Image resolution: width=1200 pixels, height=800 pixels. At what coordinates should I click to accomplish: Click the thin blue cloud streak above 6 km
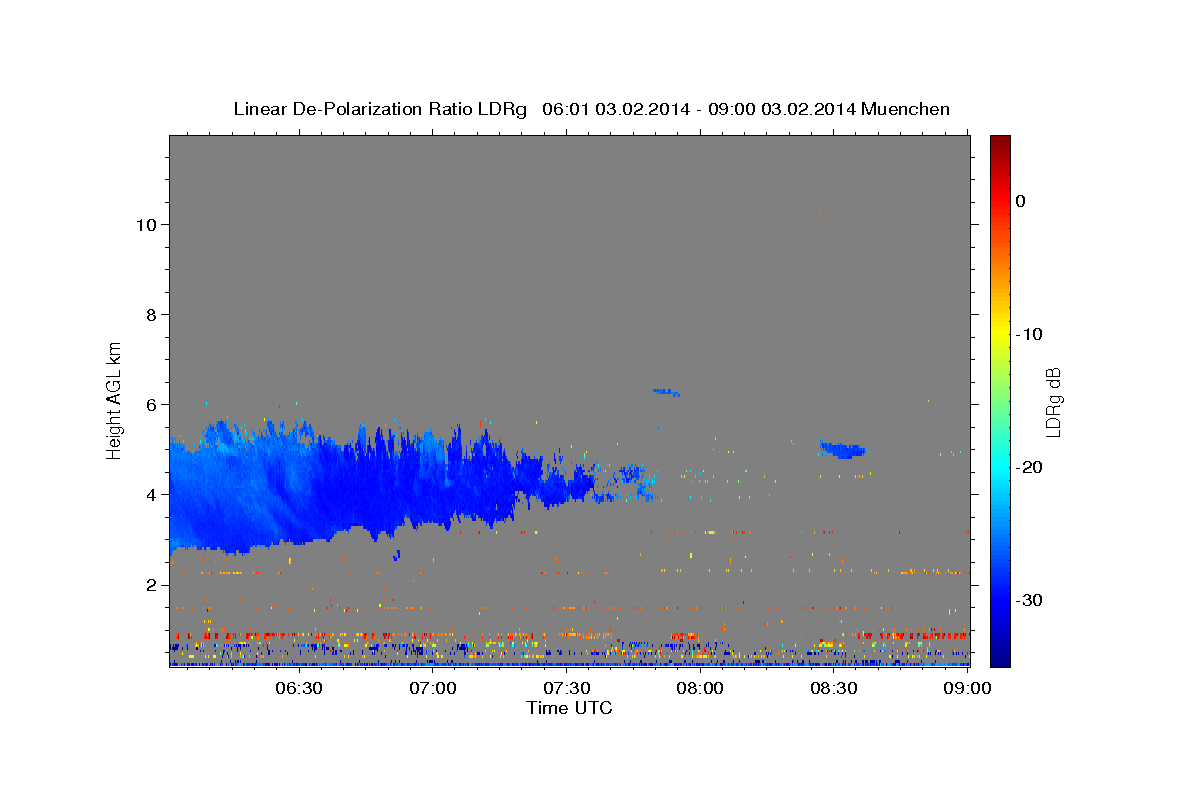click(x=666, y=392)
